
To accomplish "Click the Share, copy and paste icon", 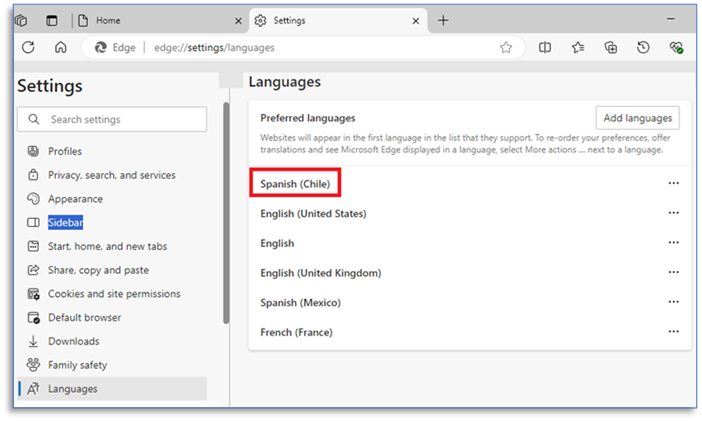I will pos(34,270).
